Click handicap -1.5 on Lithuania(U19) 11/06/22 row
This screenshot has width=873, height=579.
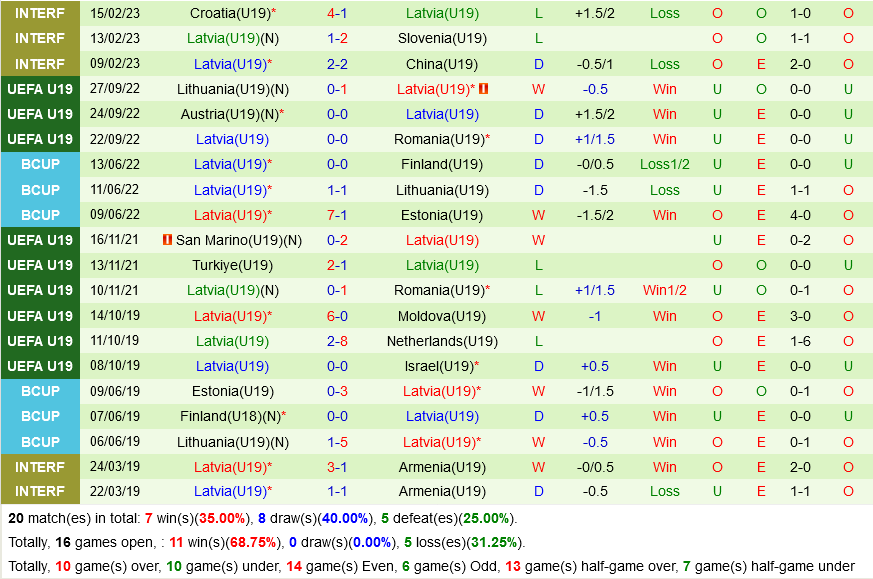click(x=595, y=190)
